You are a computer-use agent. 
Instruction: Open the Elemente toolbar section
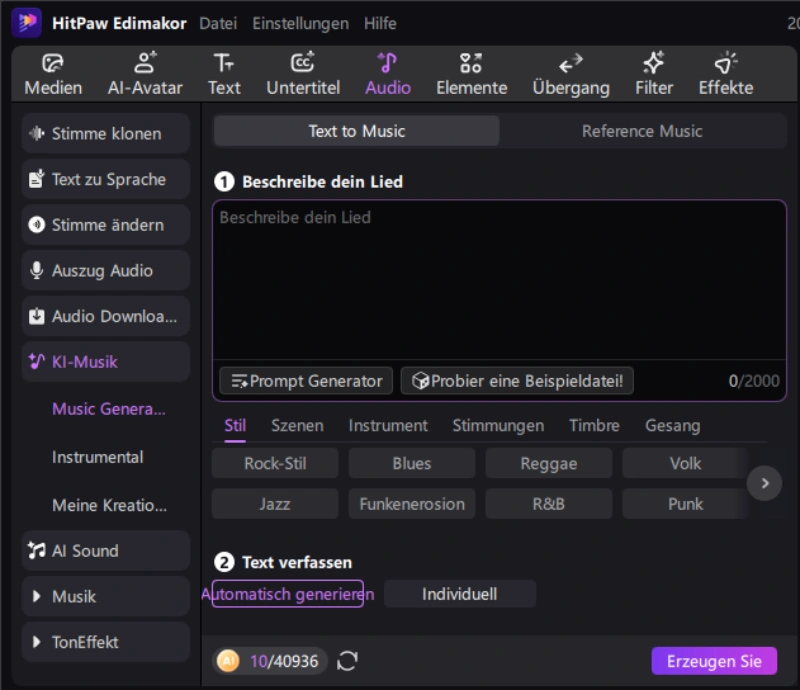(471, 75)
